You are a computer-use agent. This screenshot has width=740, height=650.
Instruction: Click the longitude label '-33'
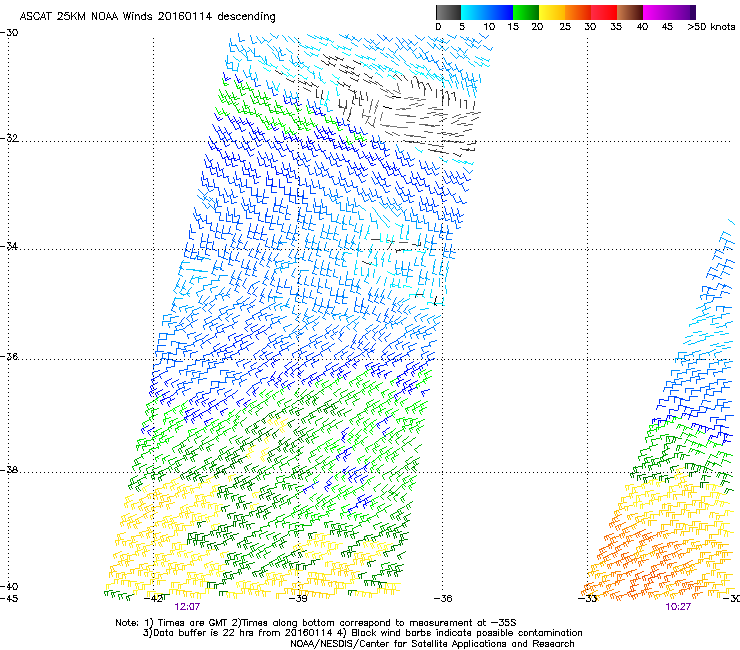coord(588,599)
